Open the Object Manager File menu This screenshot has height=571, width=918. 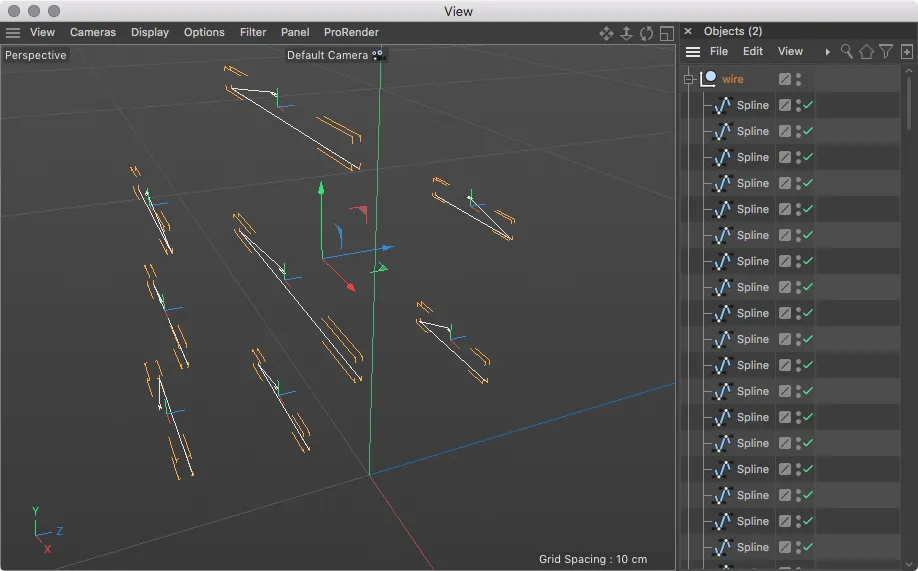coord(719,51)
